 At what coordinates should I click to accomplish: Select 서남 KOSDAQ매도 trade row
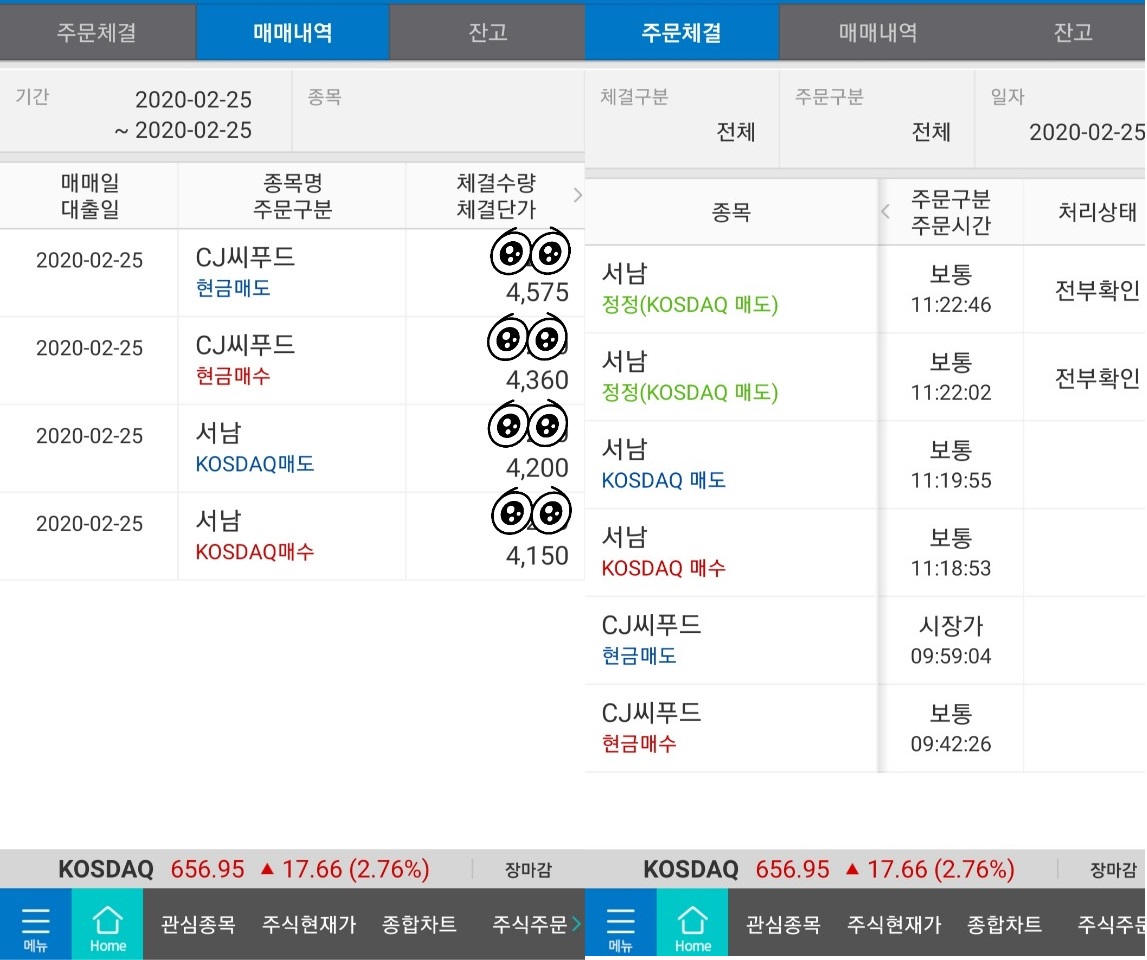click(x=293, y=449)
